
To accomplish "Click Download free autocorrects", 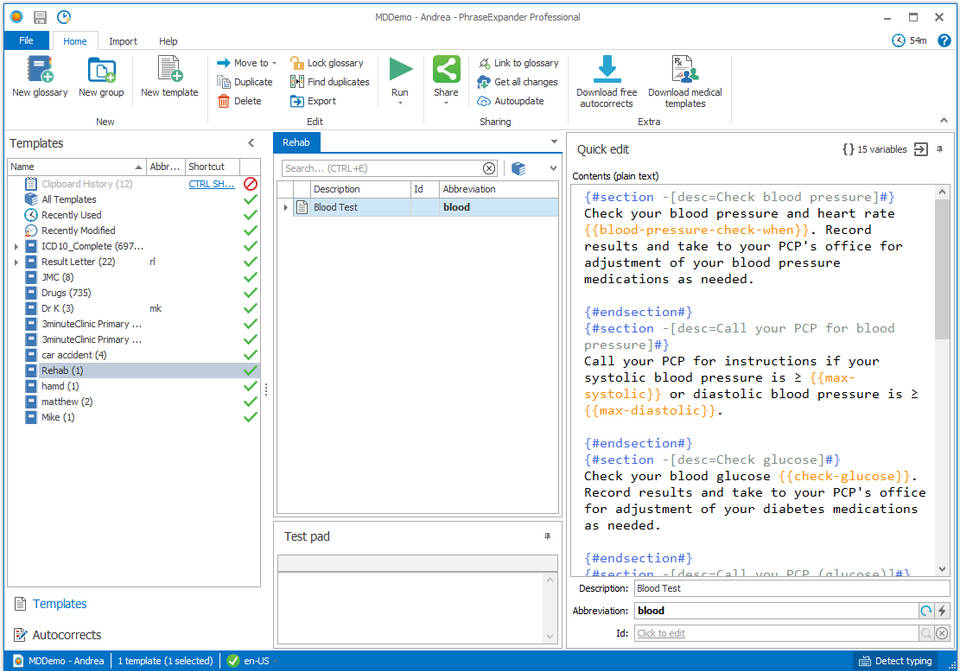I will (x=606, y=71).
